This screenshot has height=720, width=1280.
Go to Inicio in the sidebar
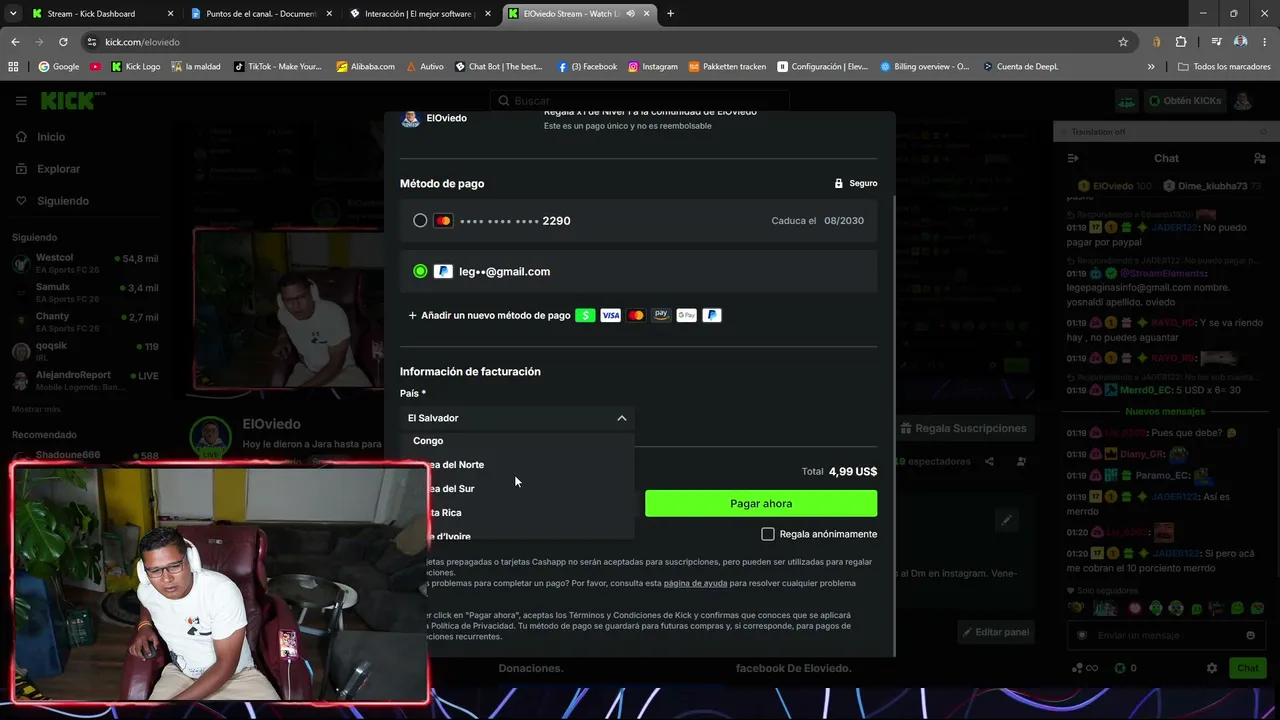[51, 137]
